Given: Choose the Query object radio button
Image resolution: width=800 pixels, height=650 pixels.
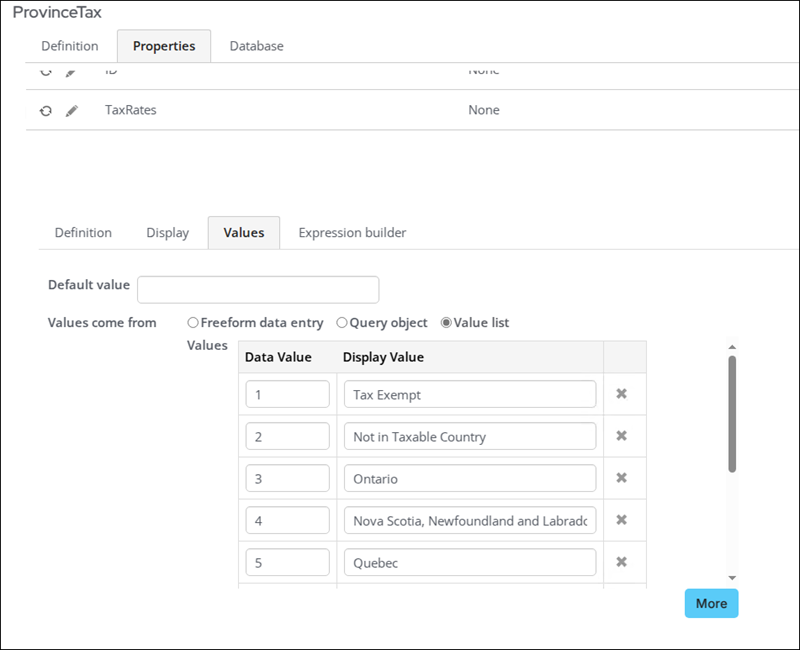Looking at the screenshot, I should point(342,323).
